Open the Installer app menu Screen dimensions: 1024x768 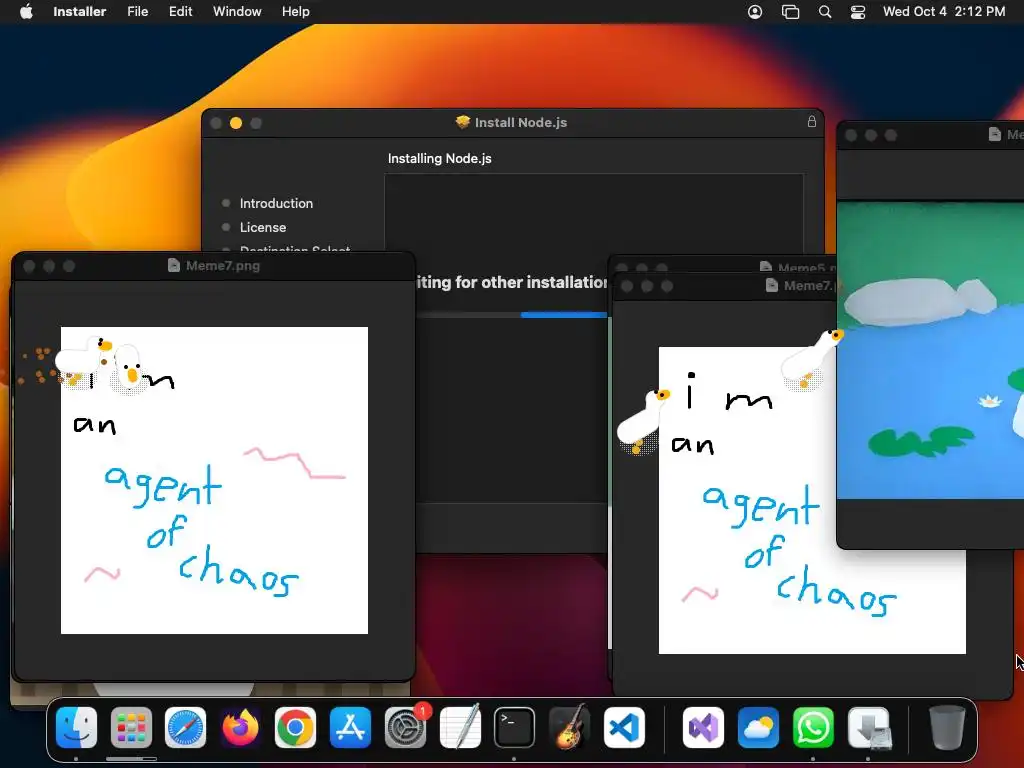pos(79,12)
